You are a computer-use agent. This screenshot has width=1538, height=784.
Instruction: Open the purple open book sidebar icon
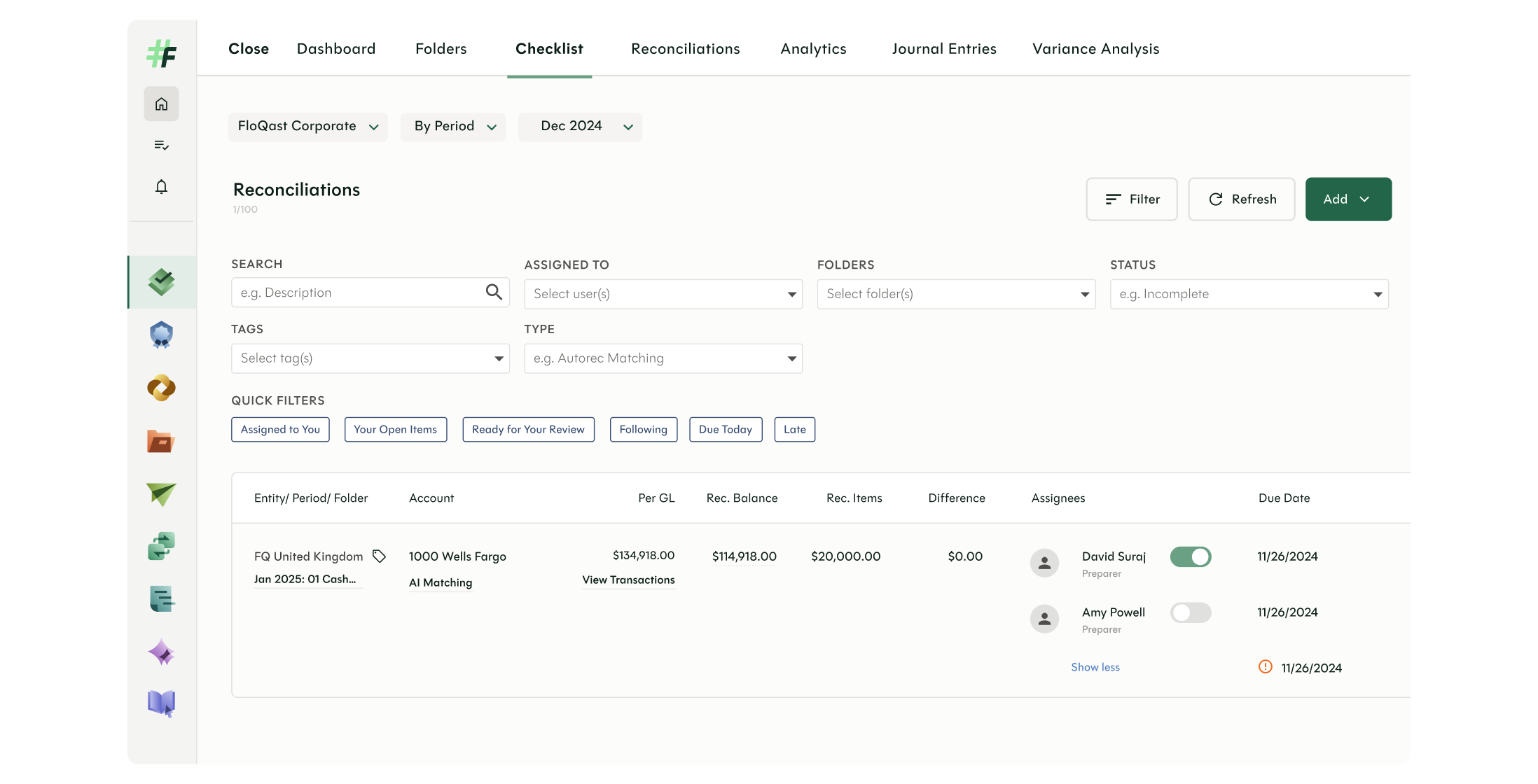pyautogui.click(x=162, y=703)
